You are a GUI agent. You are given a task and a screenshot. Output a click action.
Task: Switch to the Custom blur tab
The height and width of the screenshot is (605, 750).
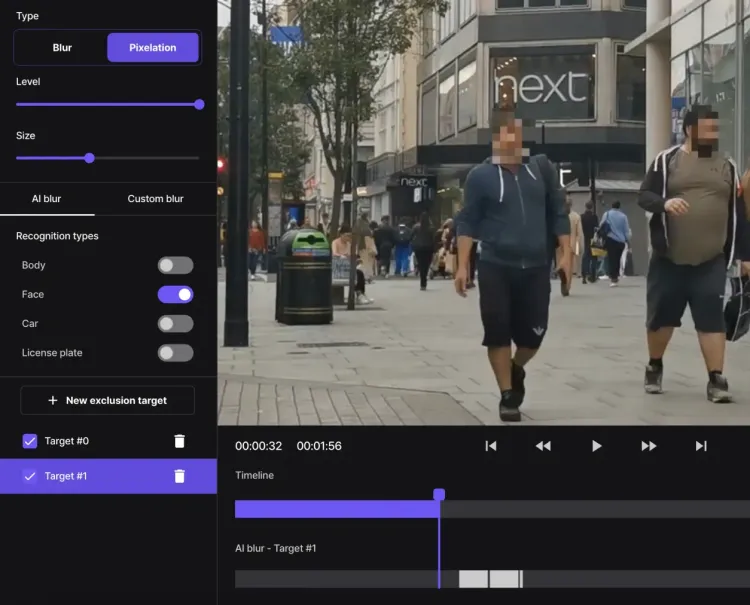155,199
